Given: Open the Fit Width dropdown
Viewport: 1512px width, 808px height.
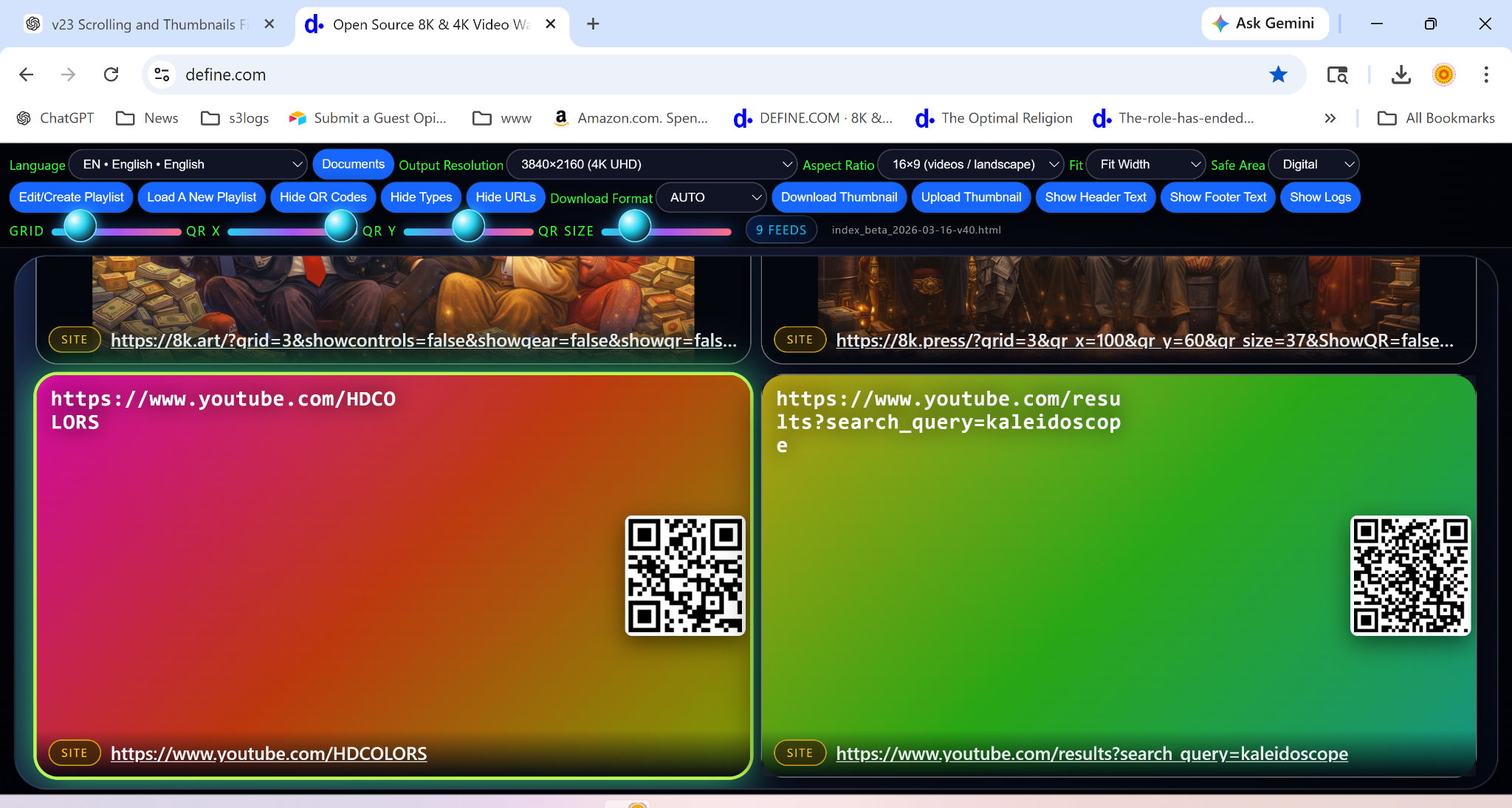Looking at the screenshot, I should click(x=1146, y=165).
